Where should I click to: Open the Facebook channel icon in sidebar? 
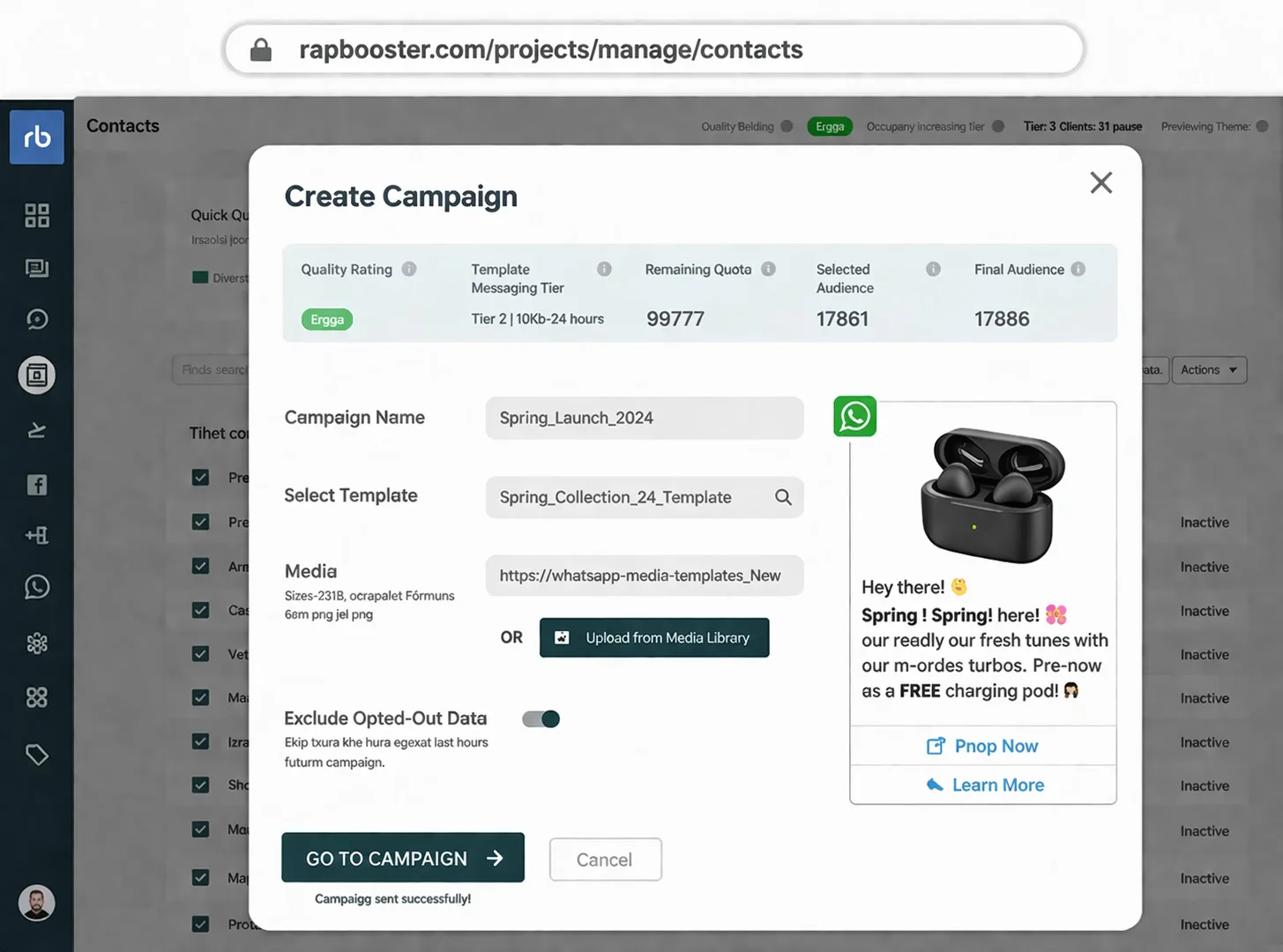tap(36, 484)
